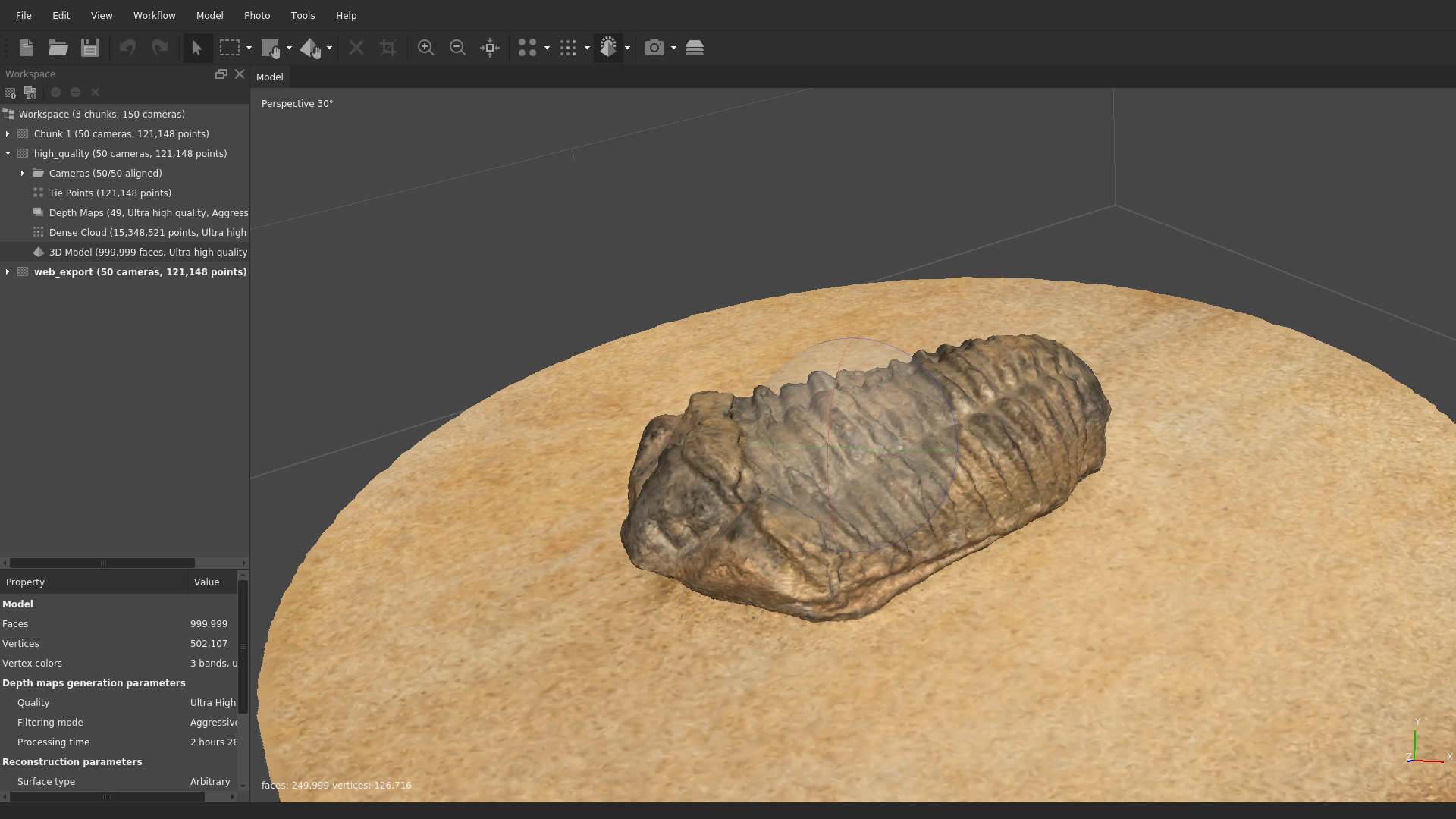Select the Move Region tool
This screenshot has width=1456, height=819.
tap(271, 48)
